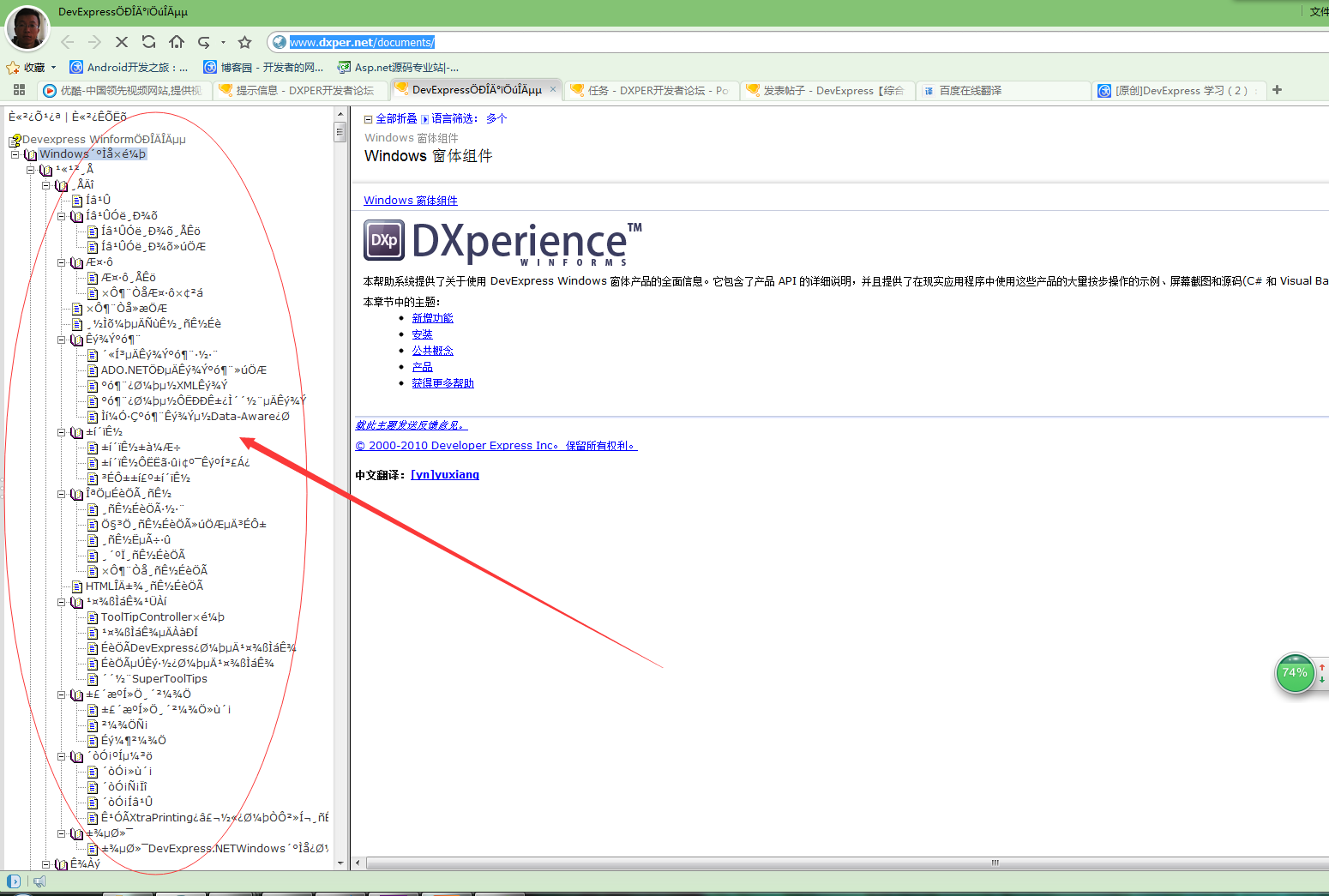Click the XML data topic document icon
This screenshot has height=896, width=1329.
tap(93, 386)
